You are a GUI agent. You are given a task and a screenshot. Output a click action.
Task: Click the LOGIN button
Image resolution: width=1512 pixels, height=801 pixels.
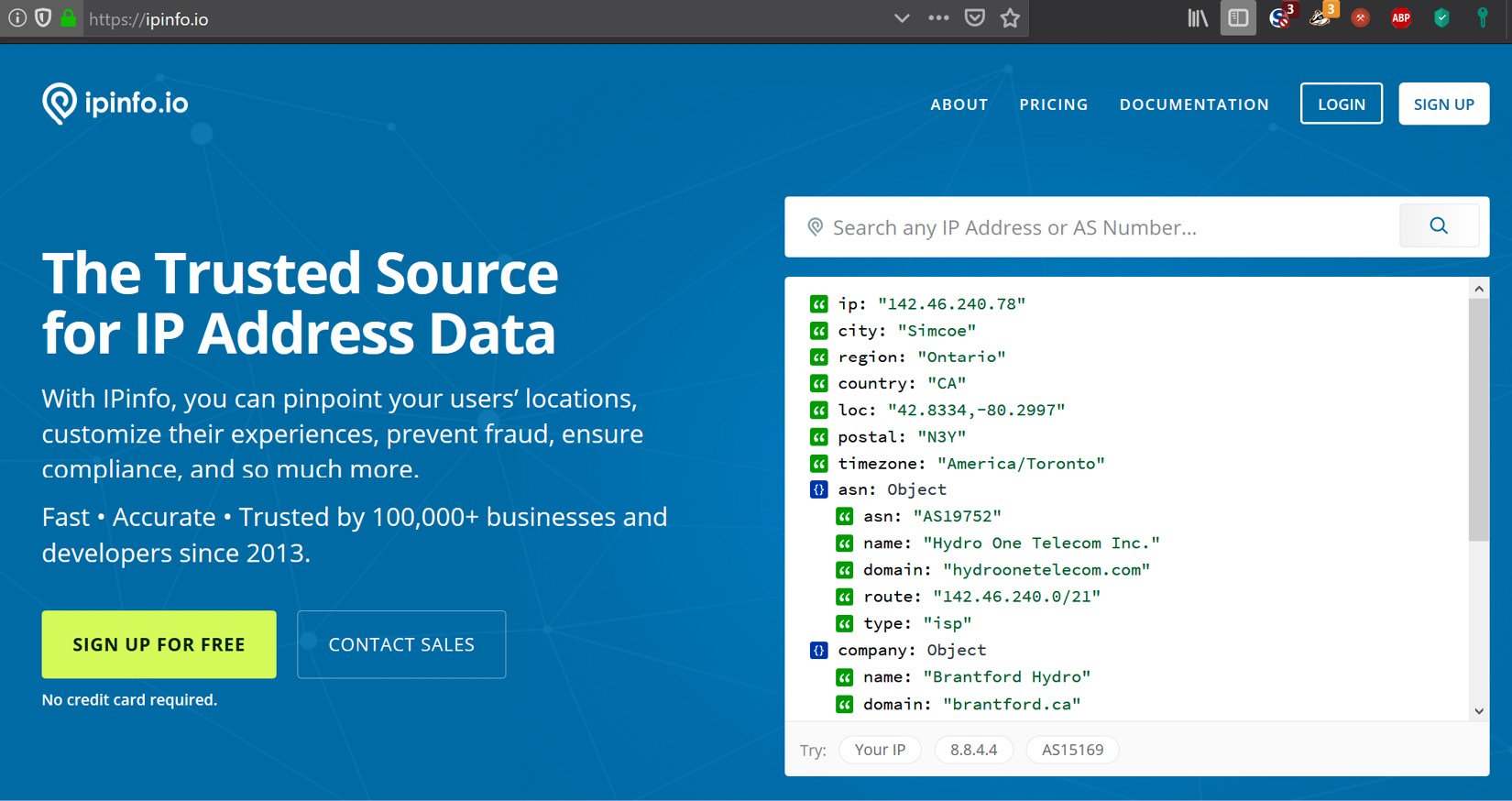(x=1342, y=104)
